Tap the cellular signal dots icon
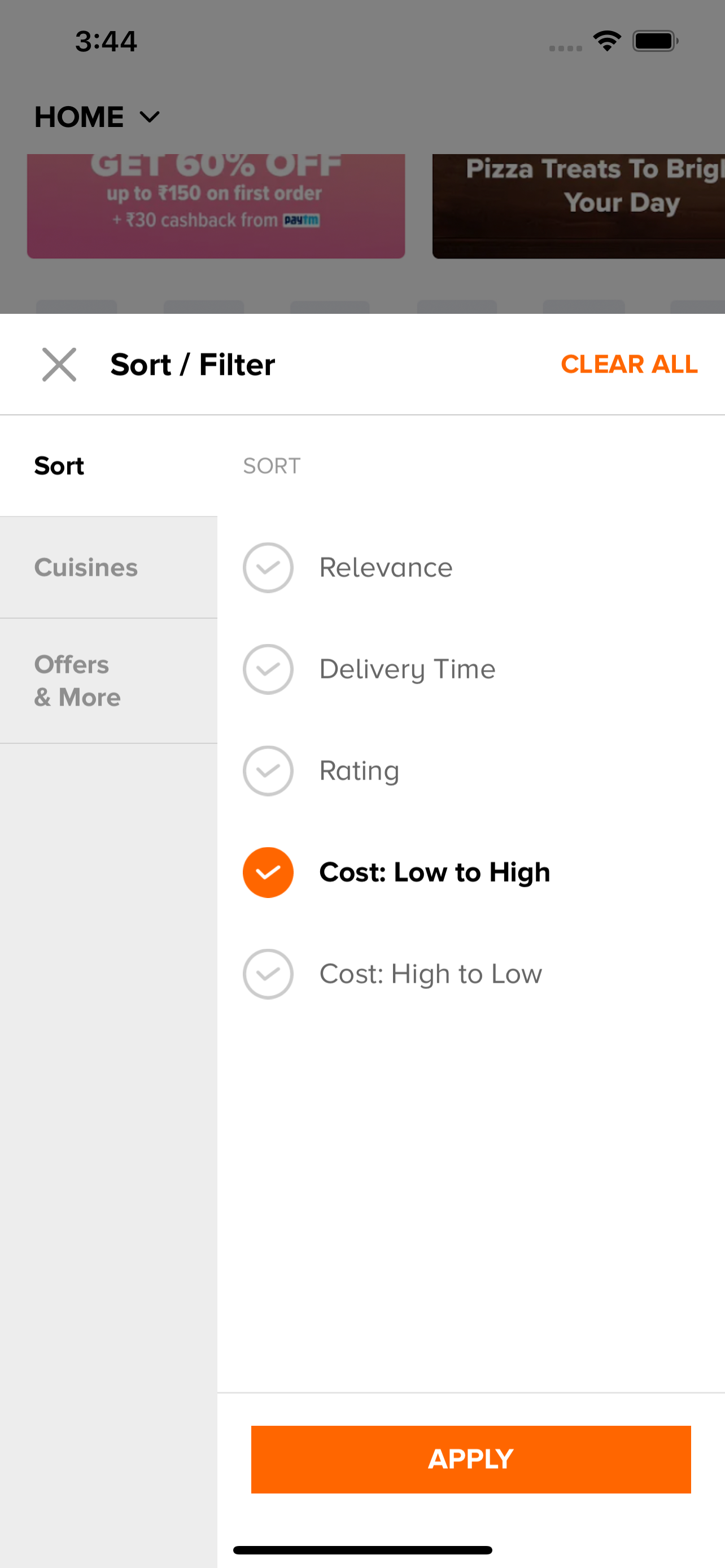This screenshot has height=1568, width=725. coord(565,47)
